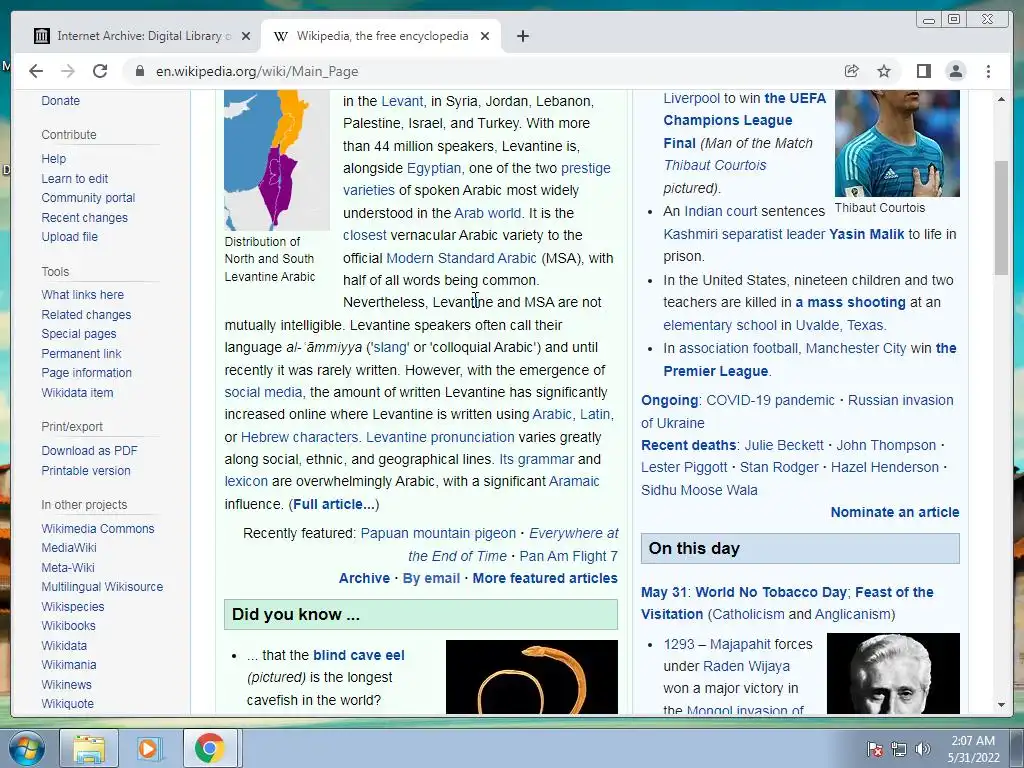Open Action Center flag in tray

(x=874, y=749)
